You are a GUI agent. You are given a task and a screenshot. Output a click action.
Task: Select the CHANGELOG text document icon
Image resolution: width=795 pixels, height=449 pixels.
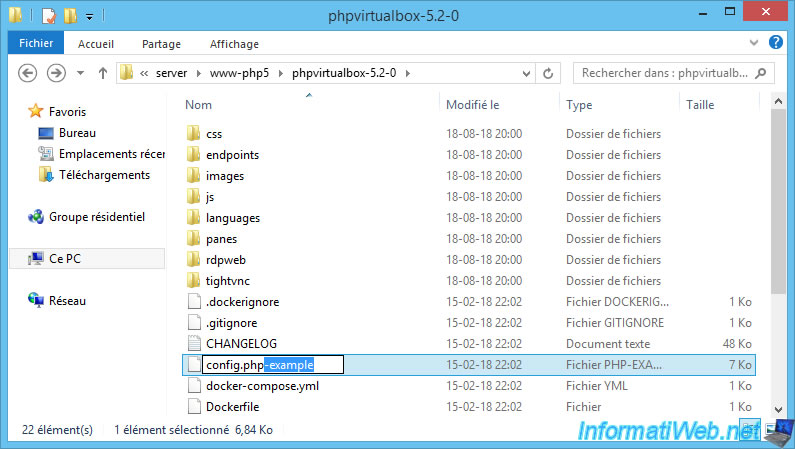click(x=194, y=344)
